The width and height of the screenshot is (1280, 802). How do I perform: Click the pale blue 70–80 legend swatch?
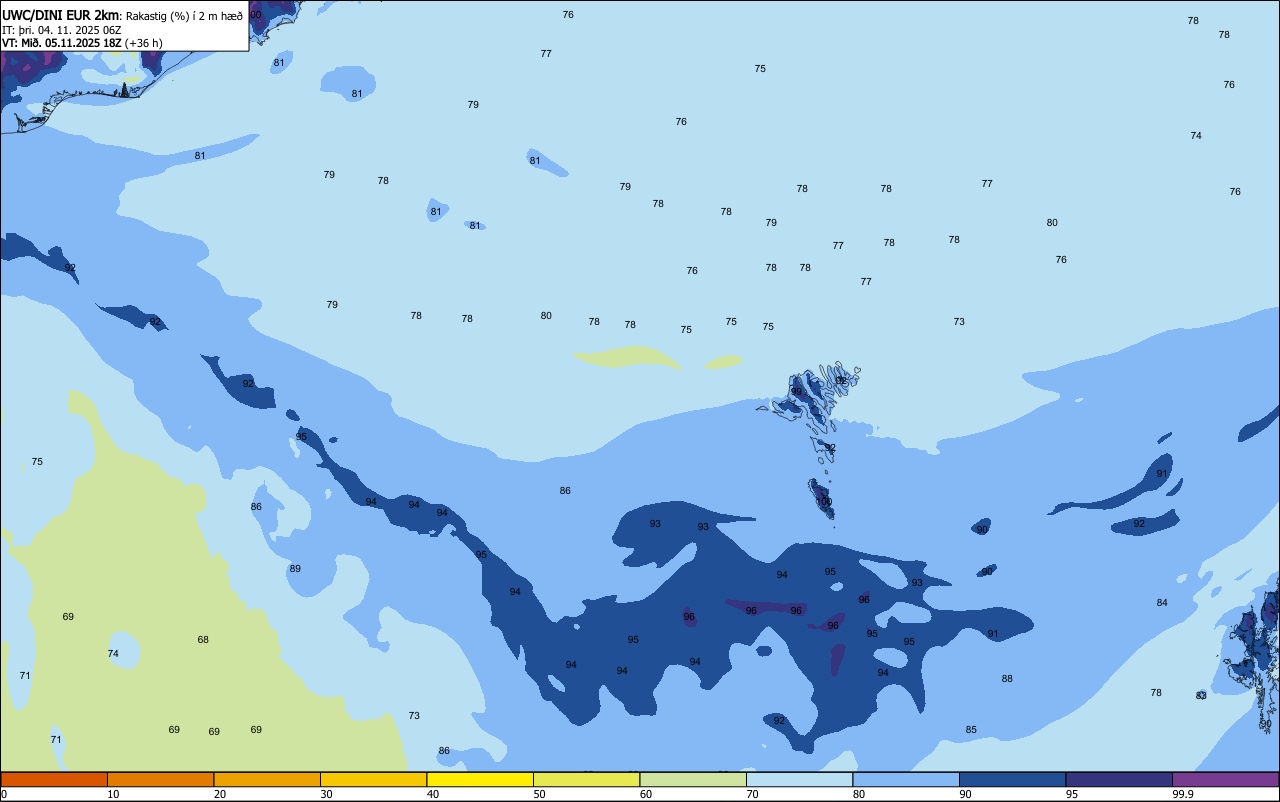[x=799, y=779]
